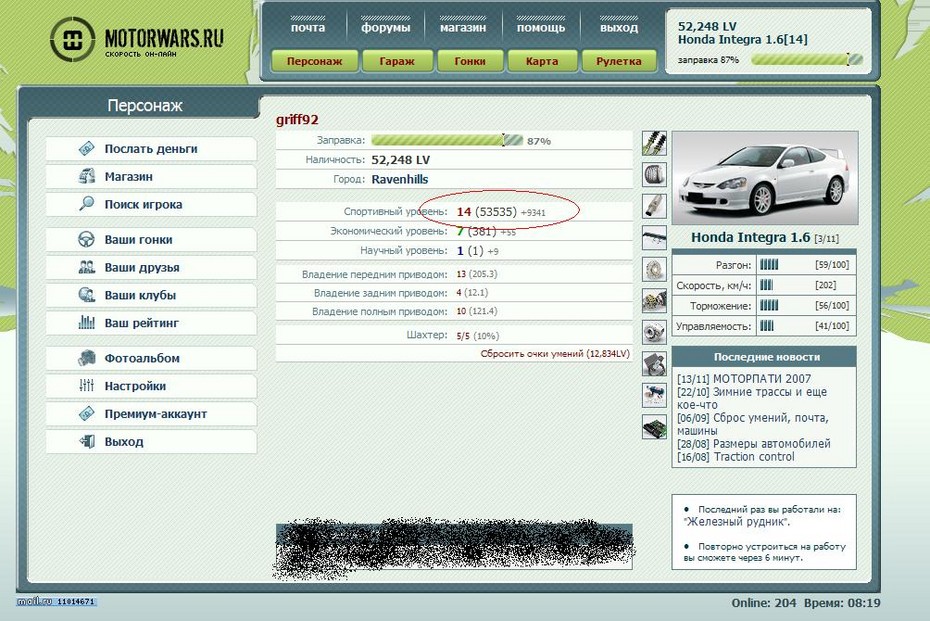Click the icon beside Премиум-аккаунт
The width and height of the screenshot is (930, 621).
click(87, 413)
